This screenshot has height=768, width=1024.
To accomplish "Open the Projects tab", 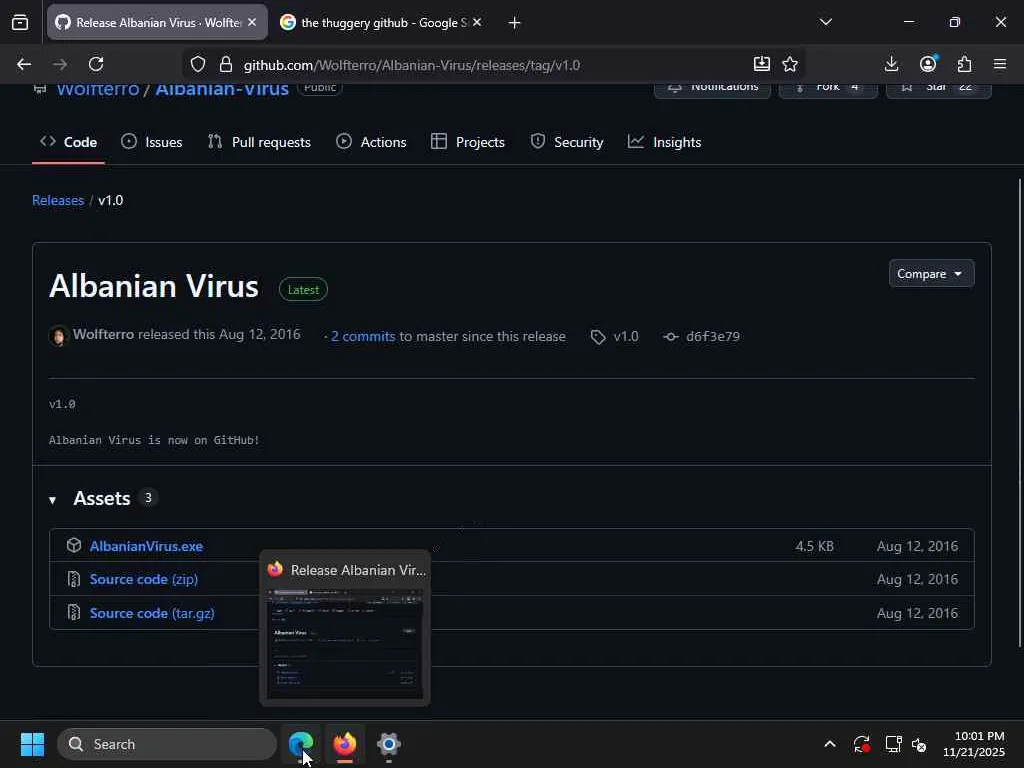I will click(468, 142).
